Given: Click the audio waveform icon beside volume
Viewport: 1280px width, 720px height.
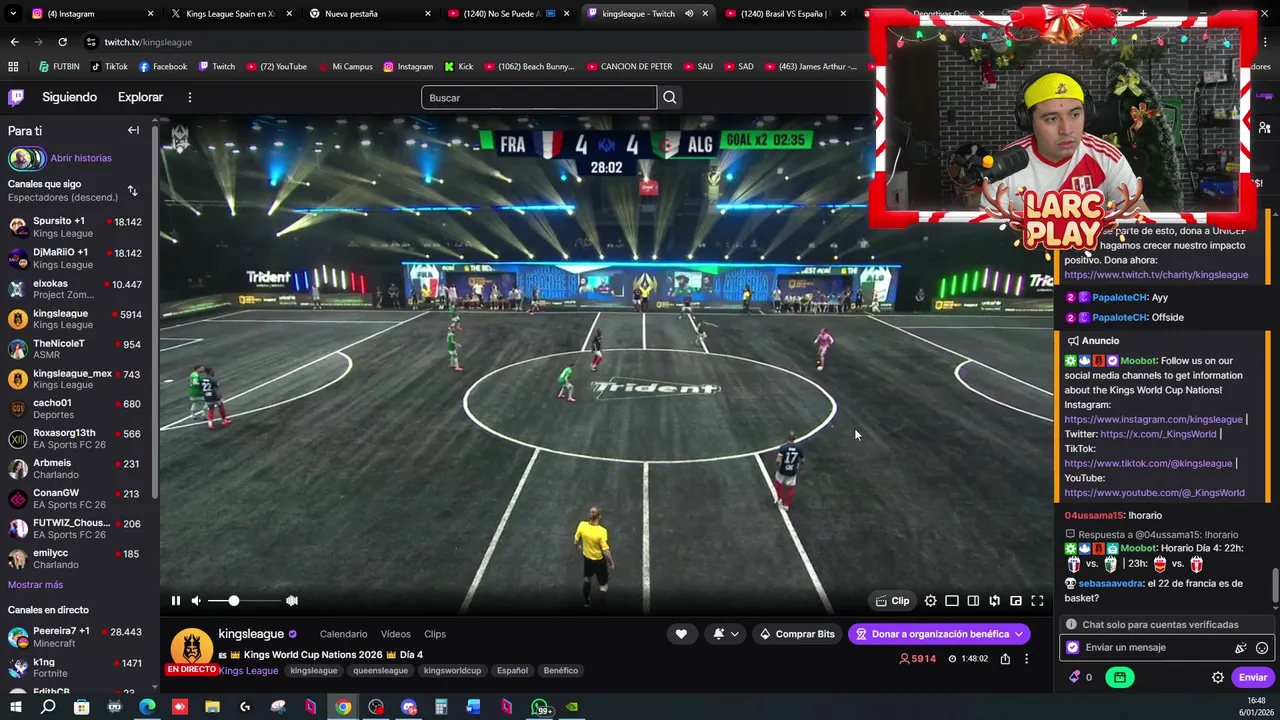Looking at the screenshot, I should pos(292,601).
